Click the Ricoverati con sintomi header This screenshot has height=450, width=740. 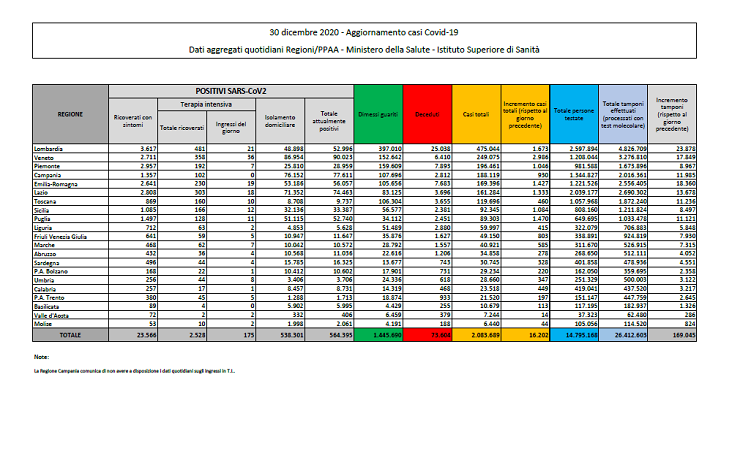point(132,120)
